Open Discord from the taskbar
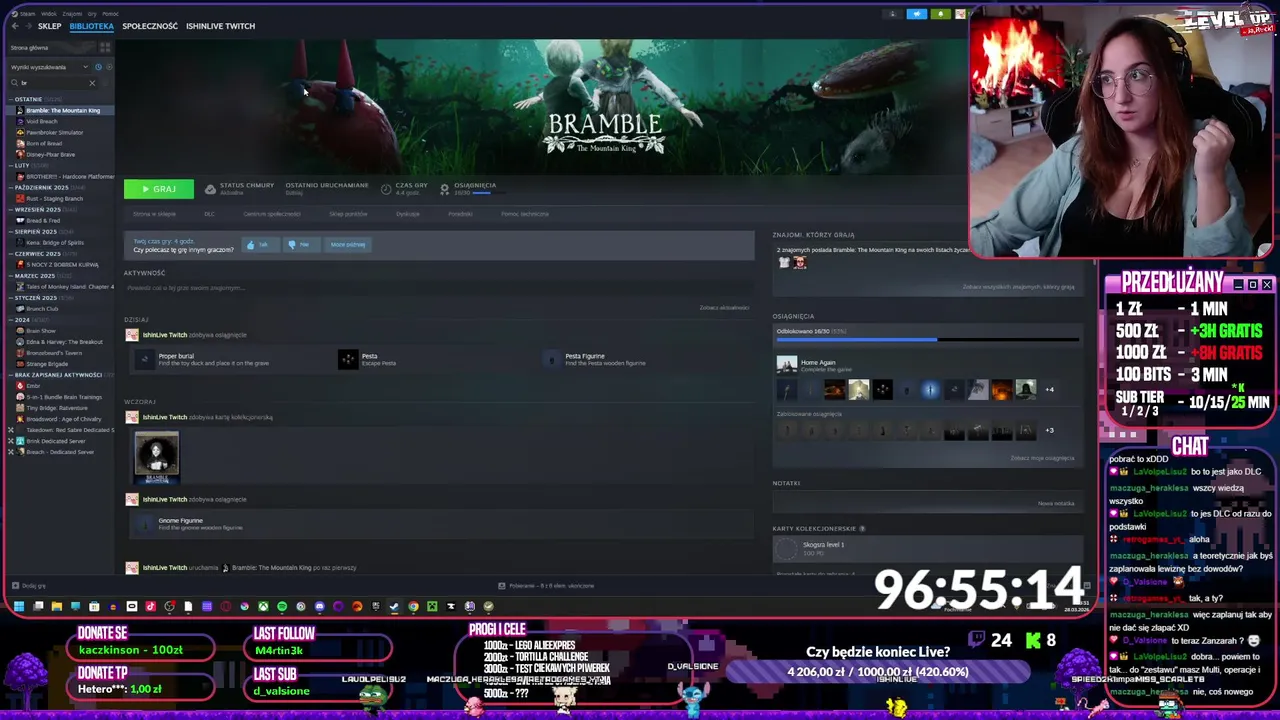The image size is (1280, 720). pos(320,606)
